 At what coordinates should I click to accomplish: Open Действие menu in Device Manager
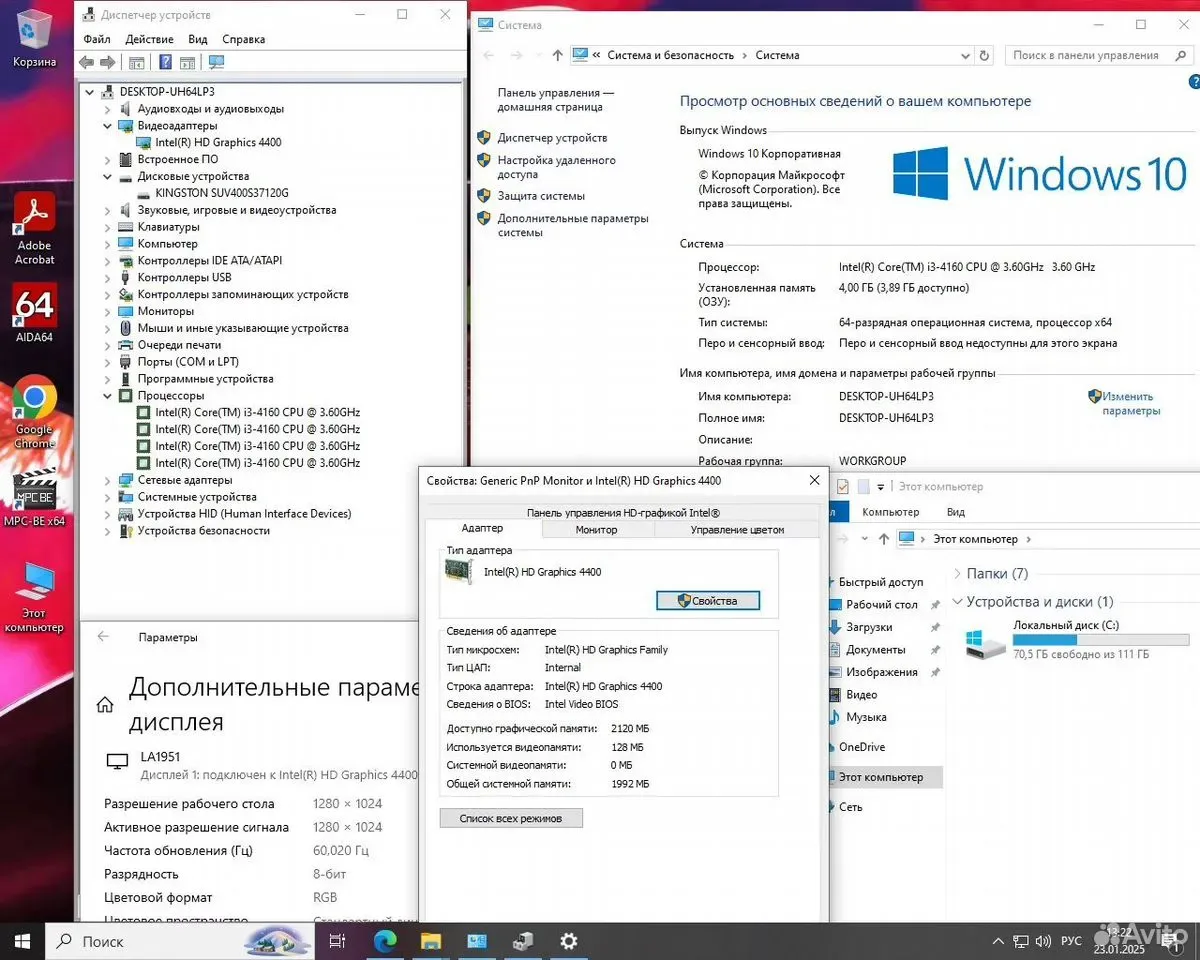(150, 39)
